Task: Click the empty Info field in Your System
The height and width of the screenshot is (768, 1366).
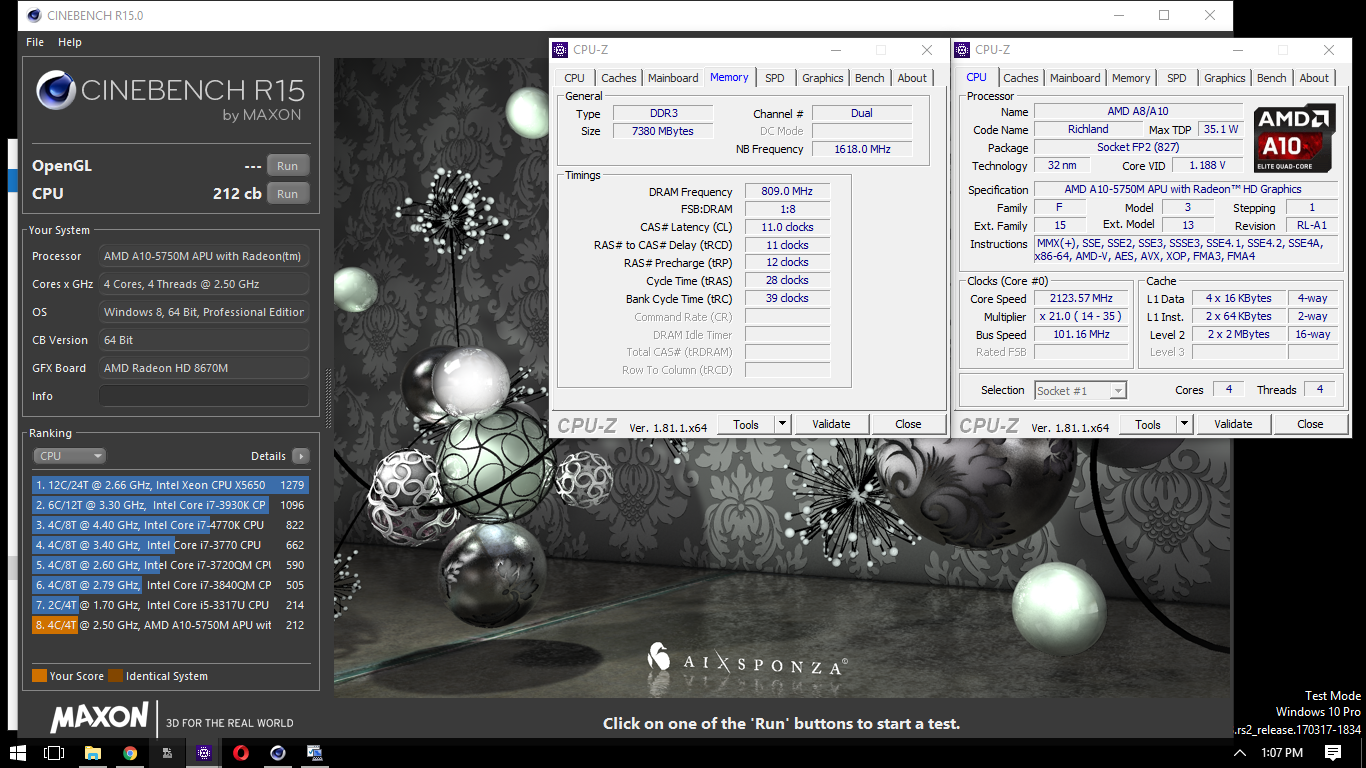Action: point(204,396)
